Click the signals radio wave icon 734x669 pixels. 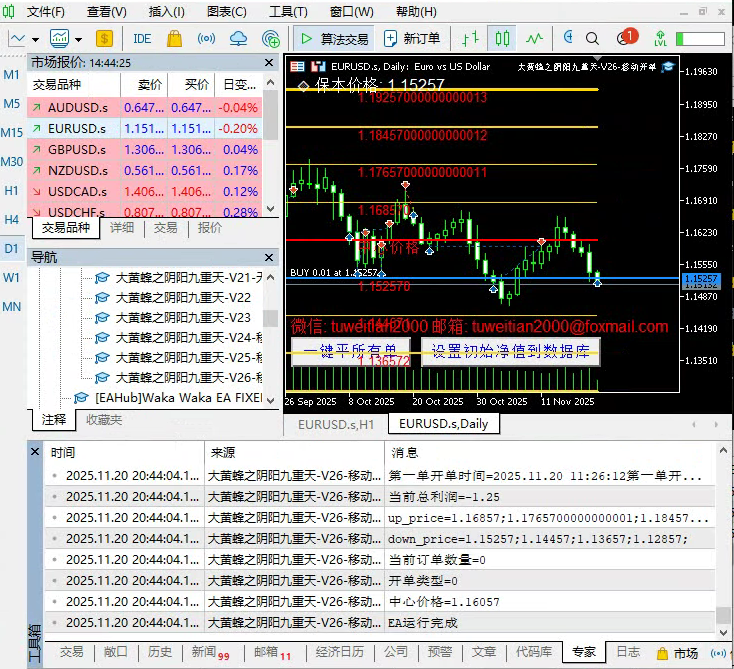coord(206,39)
